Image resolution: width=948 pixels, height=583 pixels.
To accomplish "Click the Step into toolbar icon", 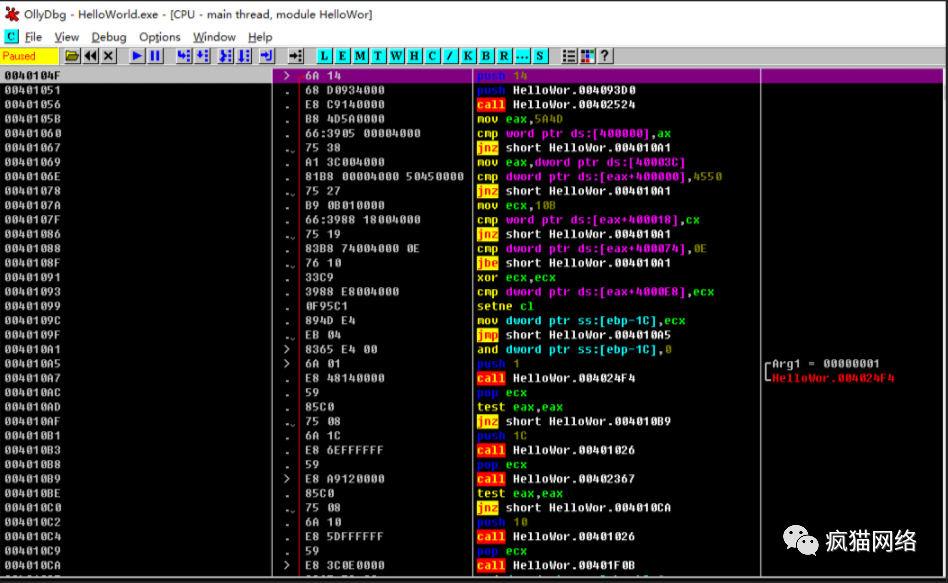I will [184, 56].
